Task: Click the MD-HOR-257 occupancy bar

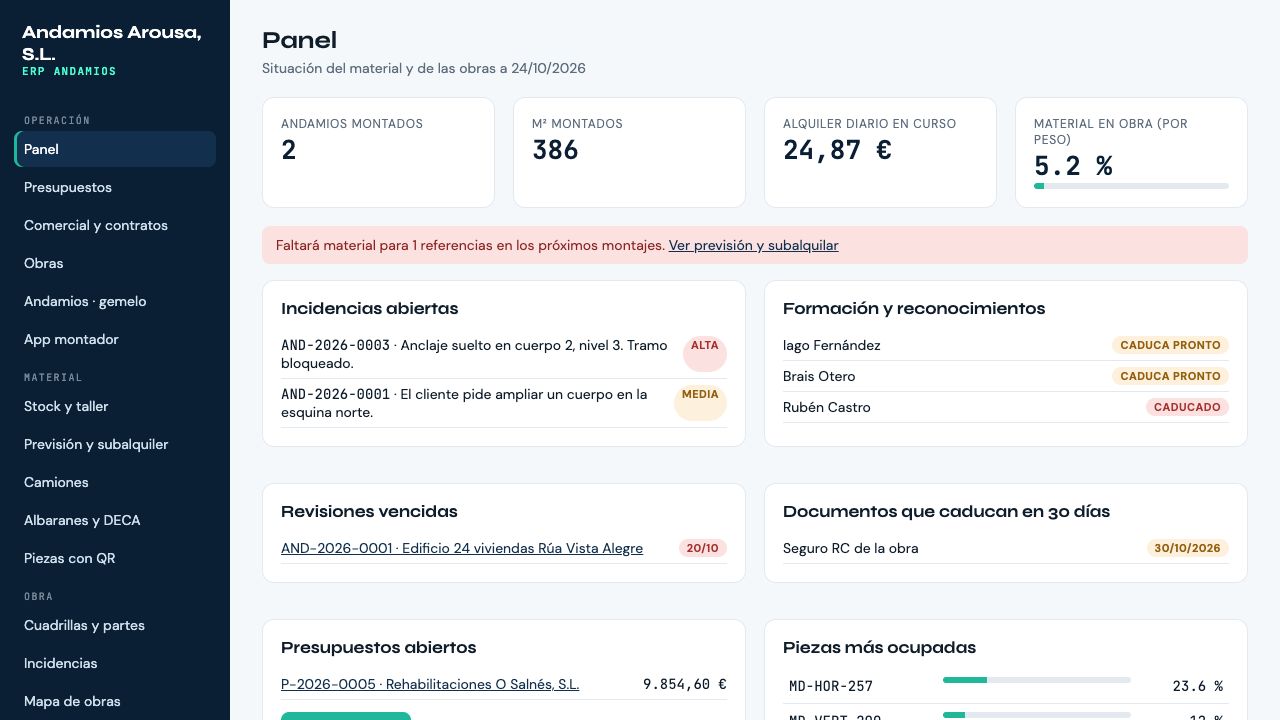Action: tap(1037, 680)
